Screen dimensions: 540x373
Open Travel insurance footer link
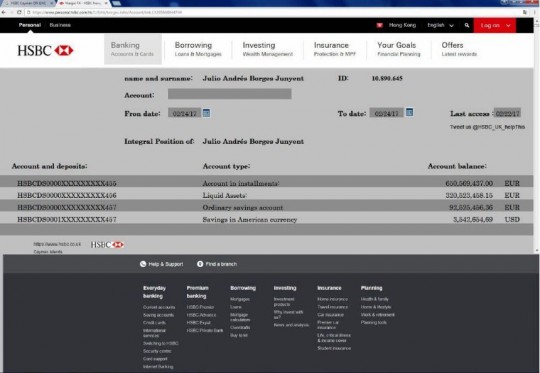tap(332, 307)
